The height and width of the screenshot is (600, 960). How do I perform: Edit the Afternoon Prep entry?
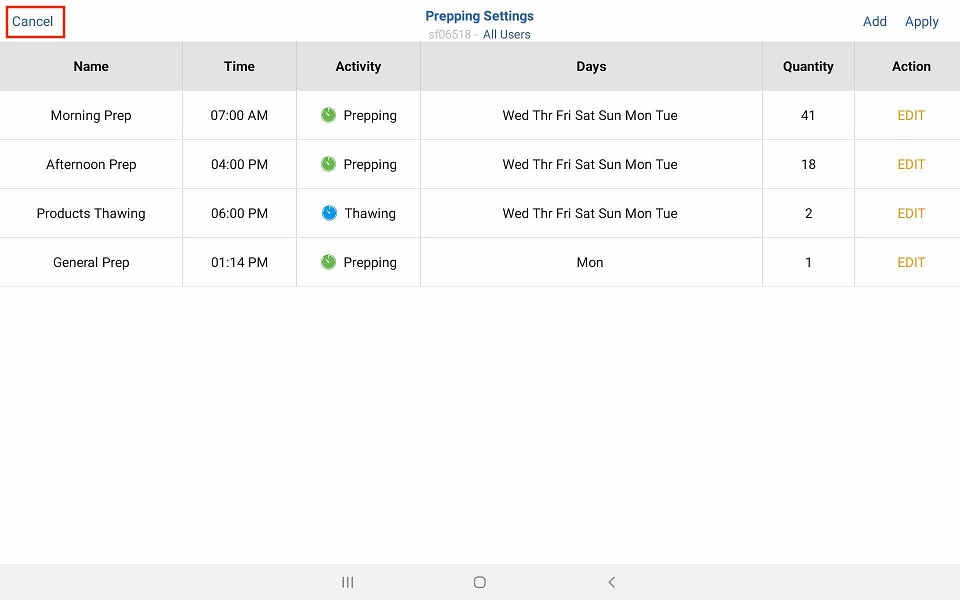911,164
